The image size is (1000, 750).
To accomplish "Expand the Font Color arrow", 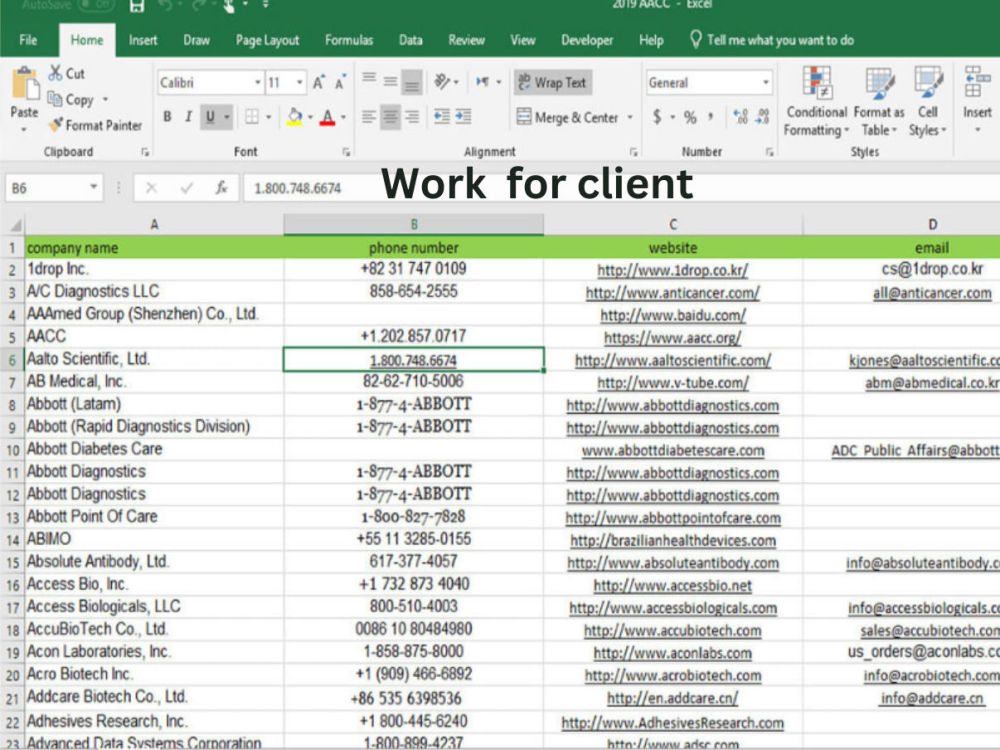I will (343, 117).
